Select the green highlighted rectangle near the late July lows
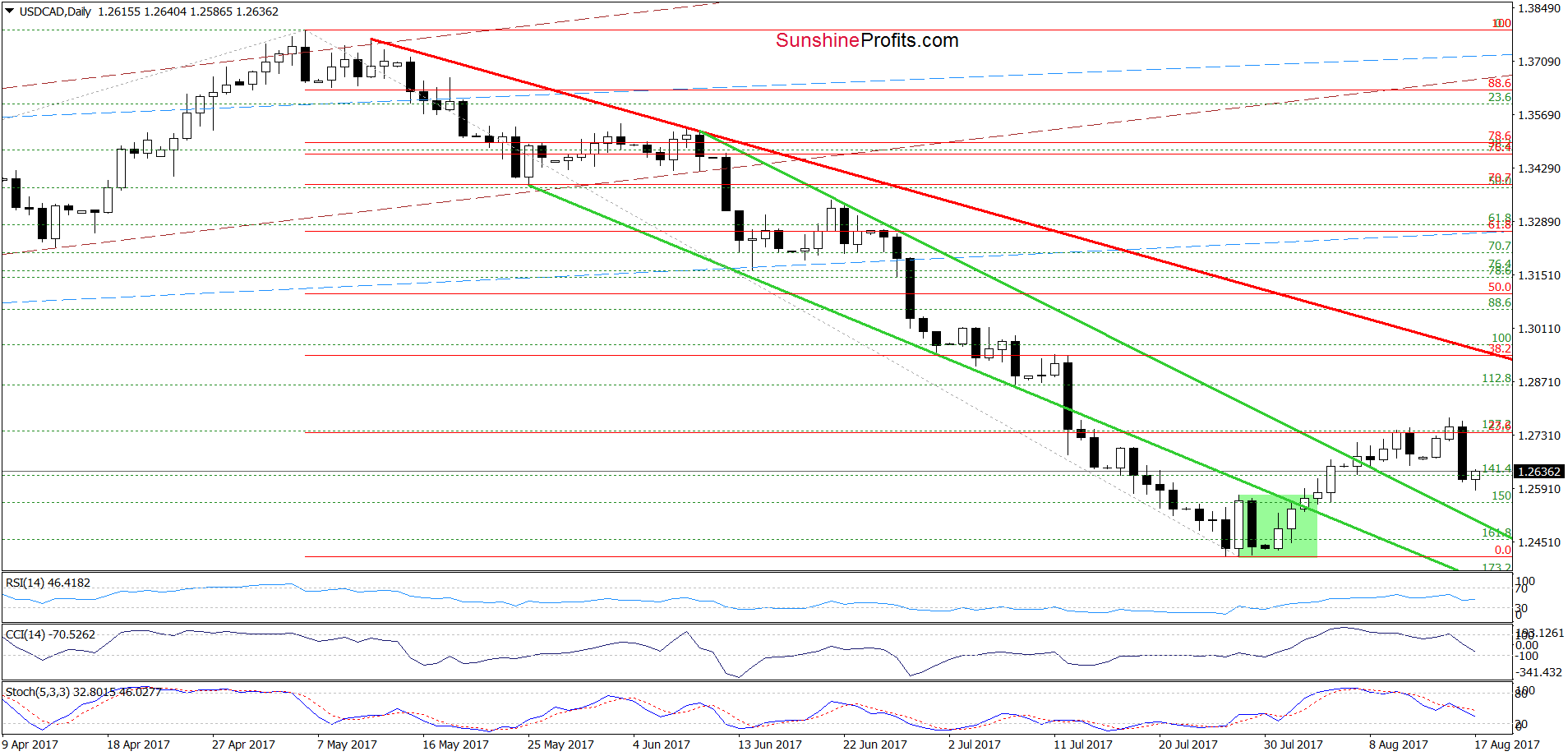Screen dimensions: 1568x756 coord(1278,526)
